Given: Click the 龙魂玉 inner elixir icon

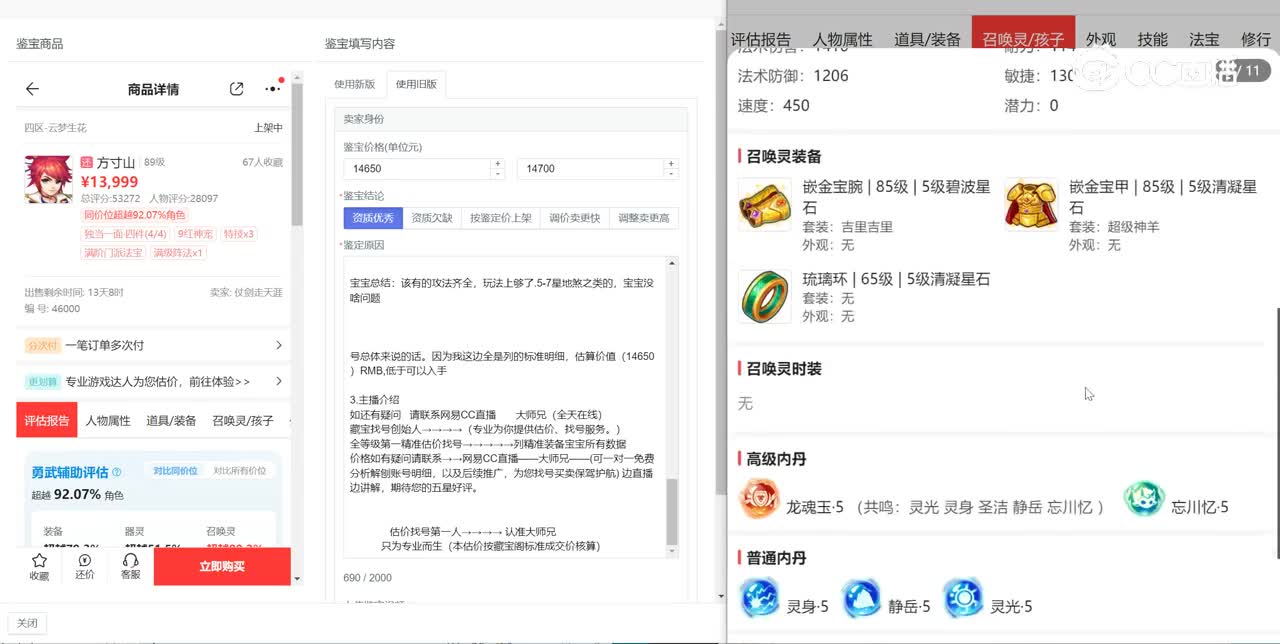Looking at the screenshot, I should [760, 499].
